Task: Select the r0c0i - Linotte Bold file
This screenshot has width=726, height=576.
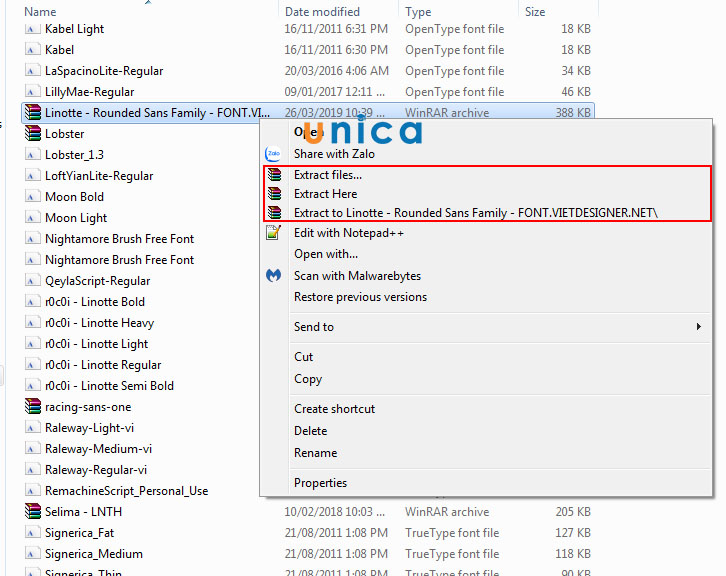Action: tap(95, 302)
